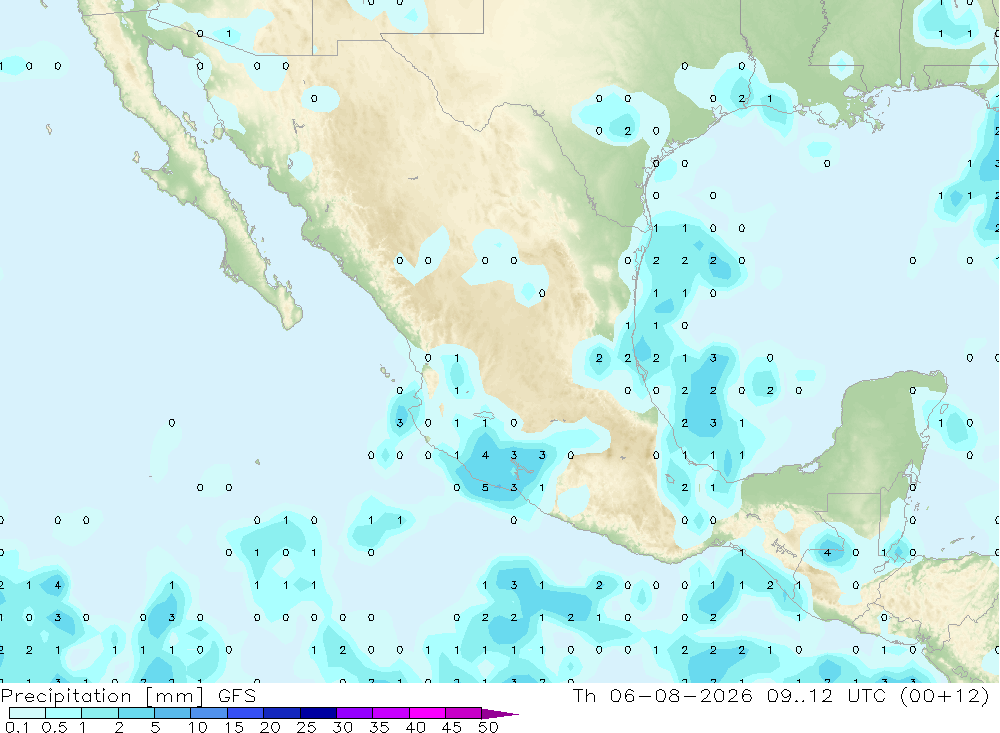Click the "45" legend scale label
This screenshot has width=1000, height=733.
(452, 727)
